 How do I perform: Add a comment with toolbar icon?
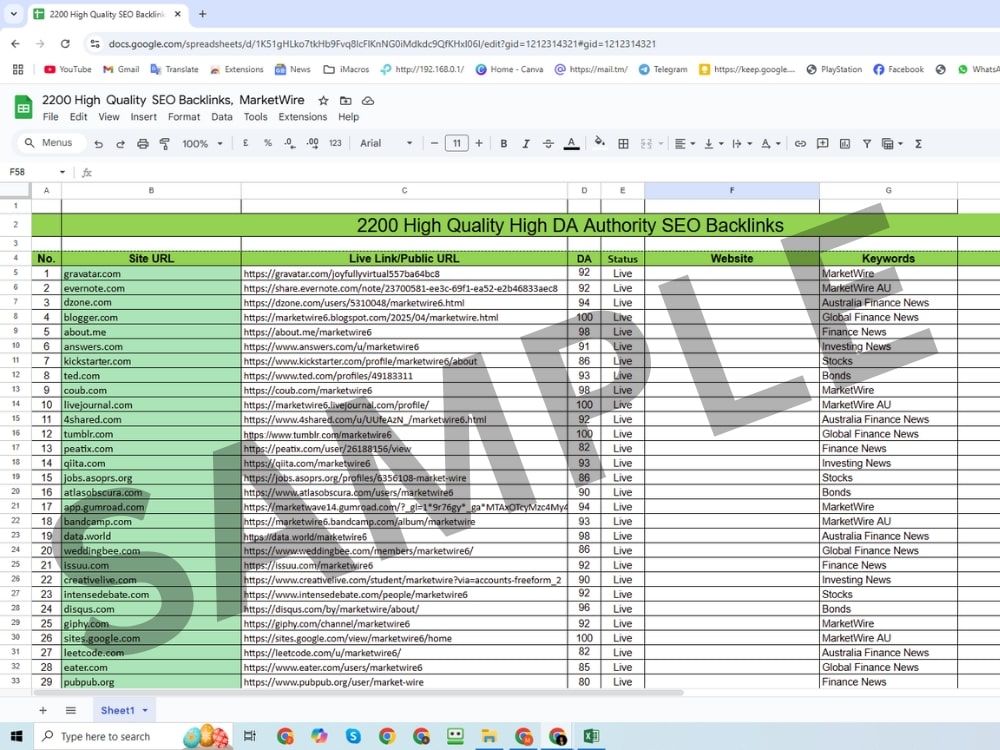[823, 143]
